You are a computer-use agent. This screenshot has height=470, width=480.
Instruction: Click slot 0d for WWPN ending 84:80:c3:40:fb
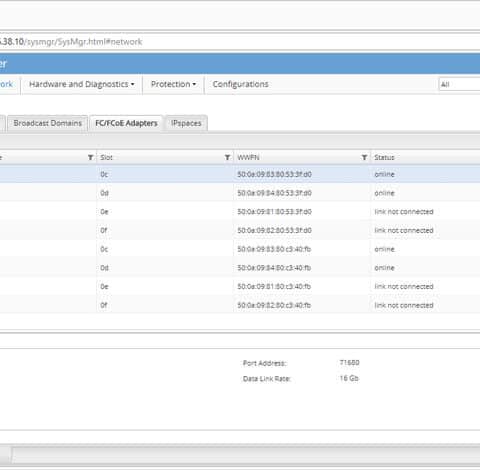tap(104, 268)
